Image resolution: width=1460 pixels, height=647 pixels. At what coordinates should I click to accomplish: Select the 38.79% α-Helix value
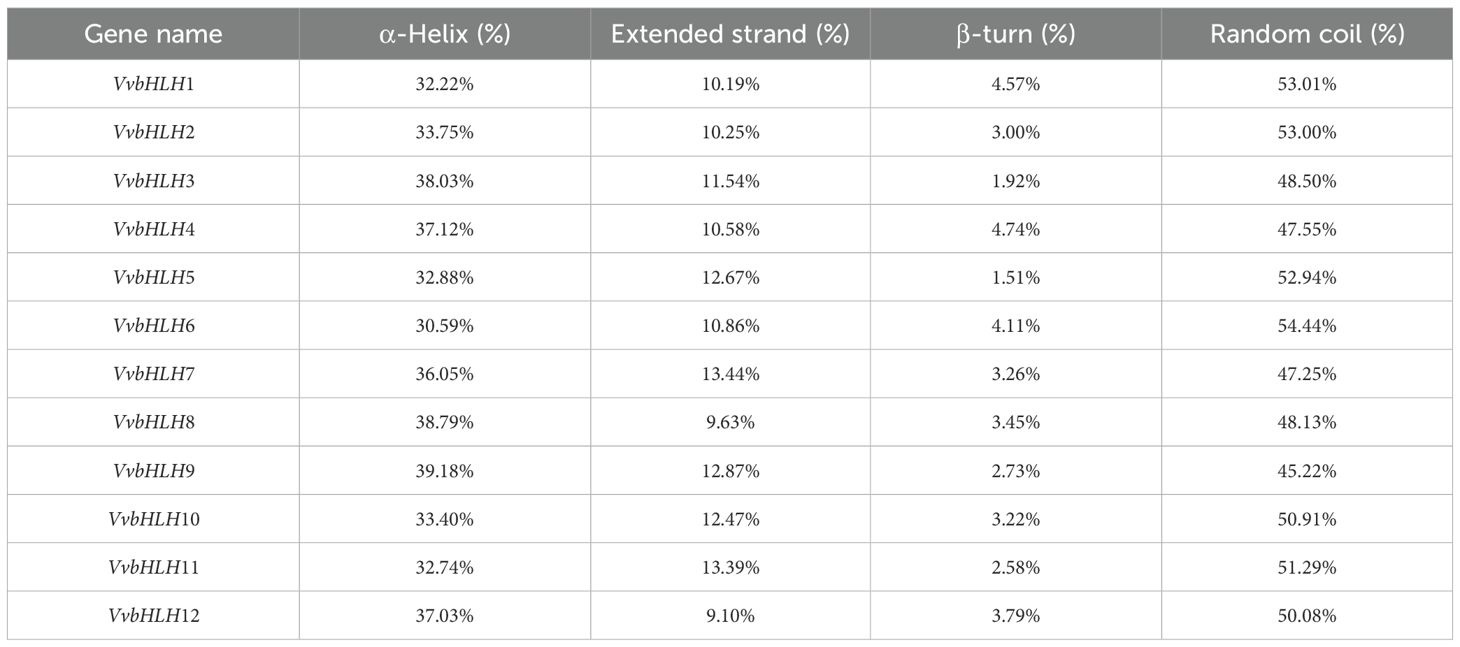pos(445,422)
